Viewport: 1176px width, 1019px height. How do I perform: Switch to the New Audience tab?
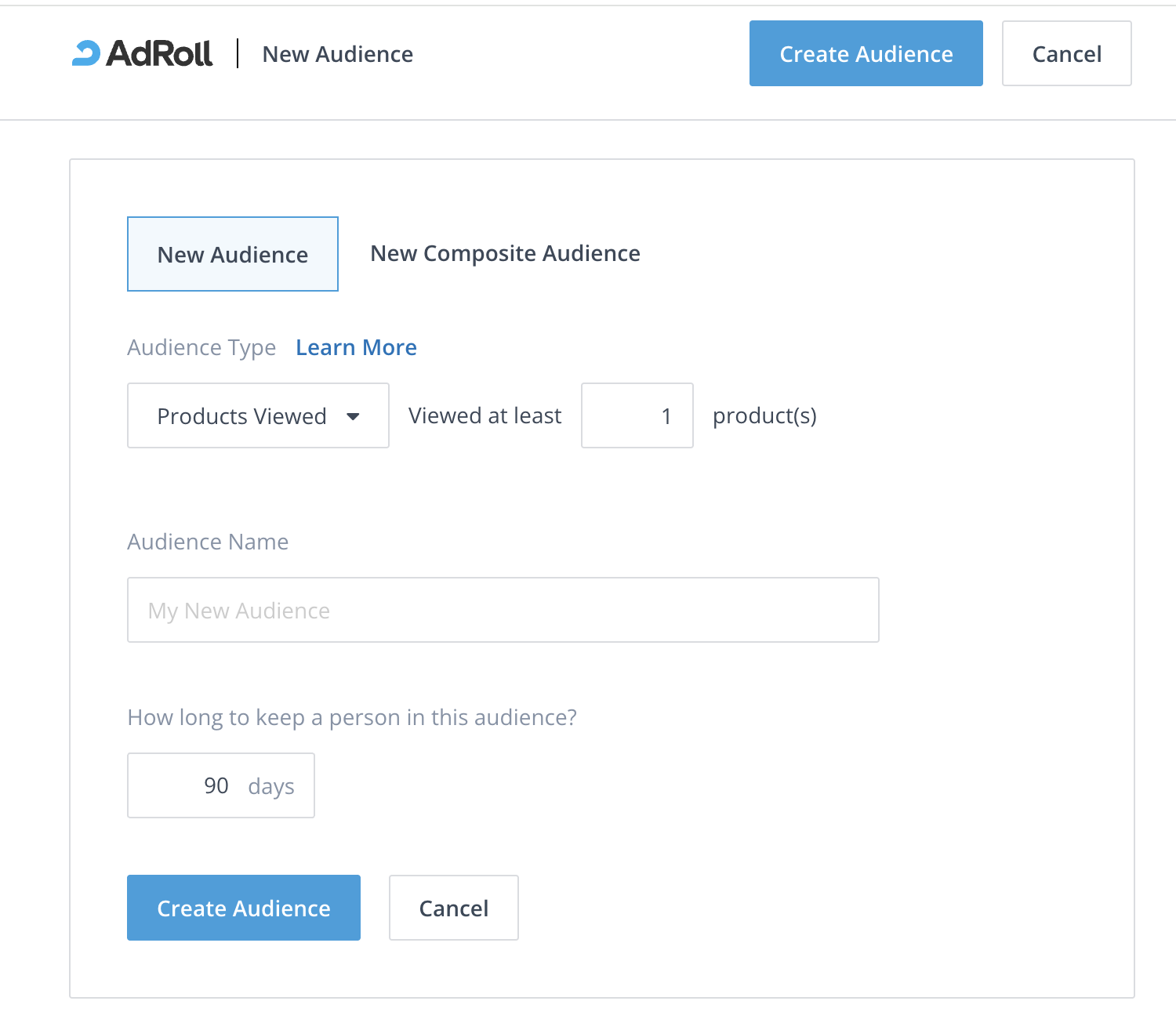click(233, 255)
